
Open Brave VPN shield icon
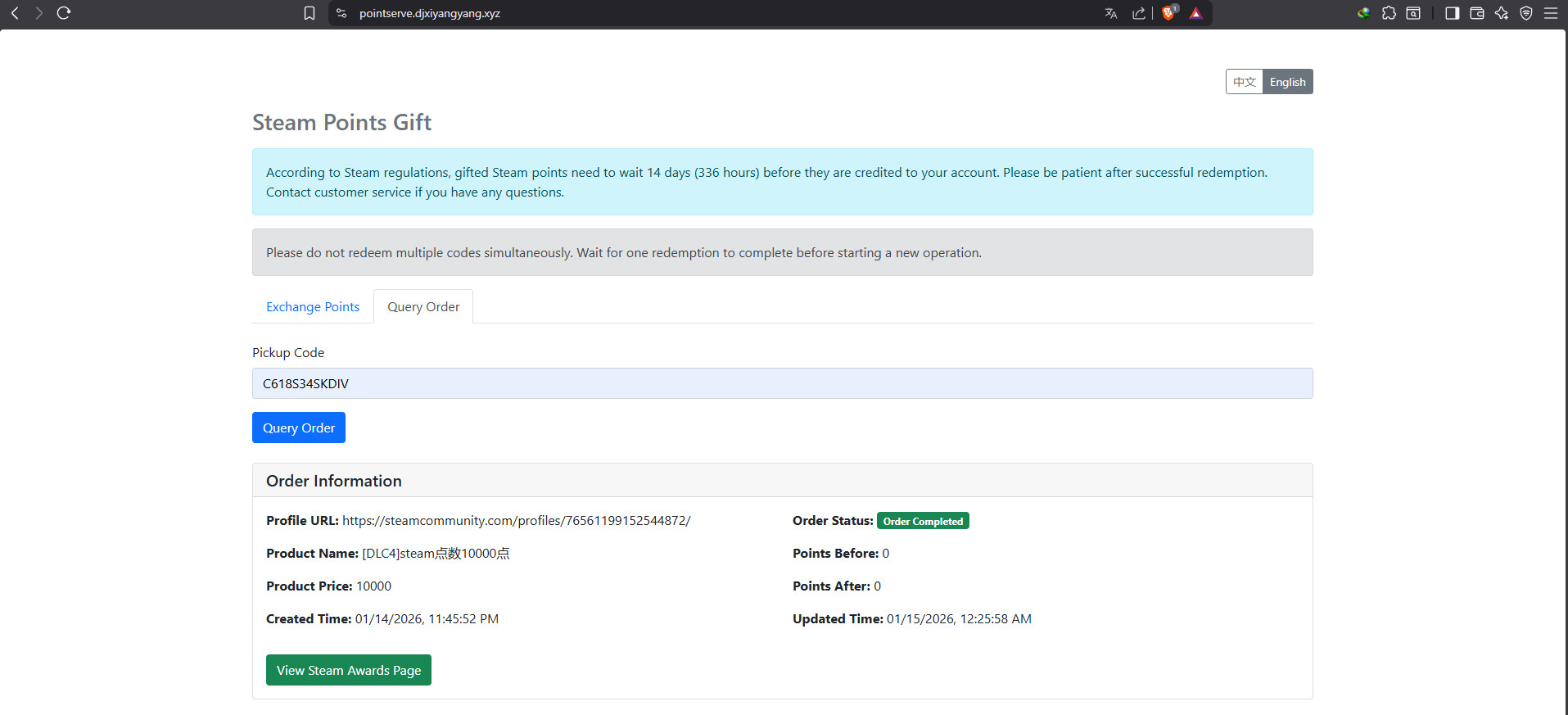coord(1526,13)
